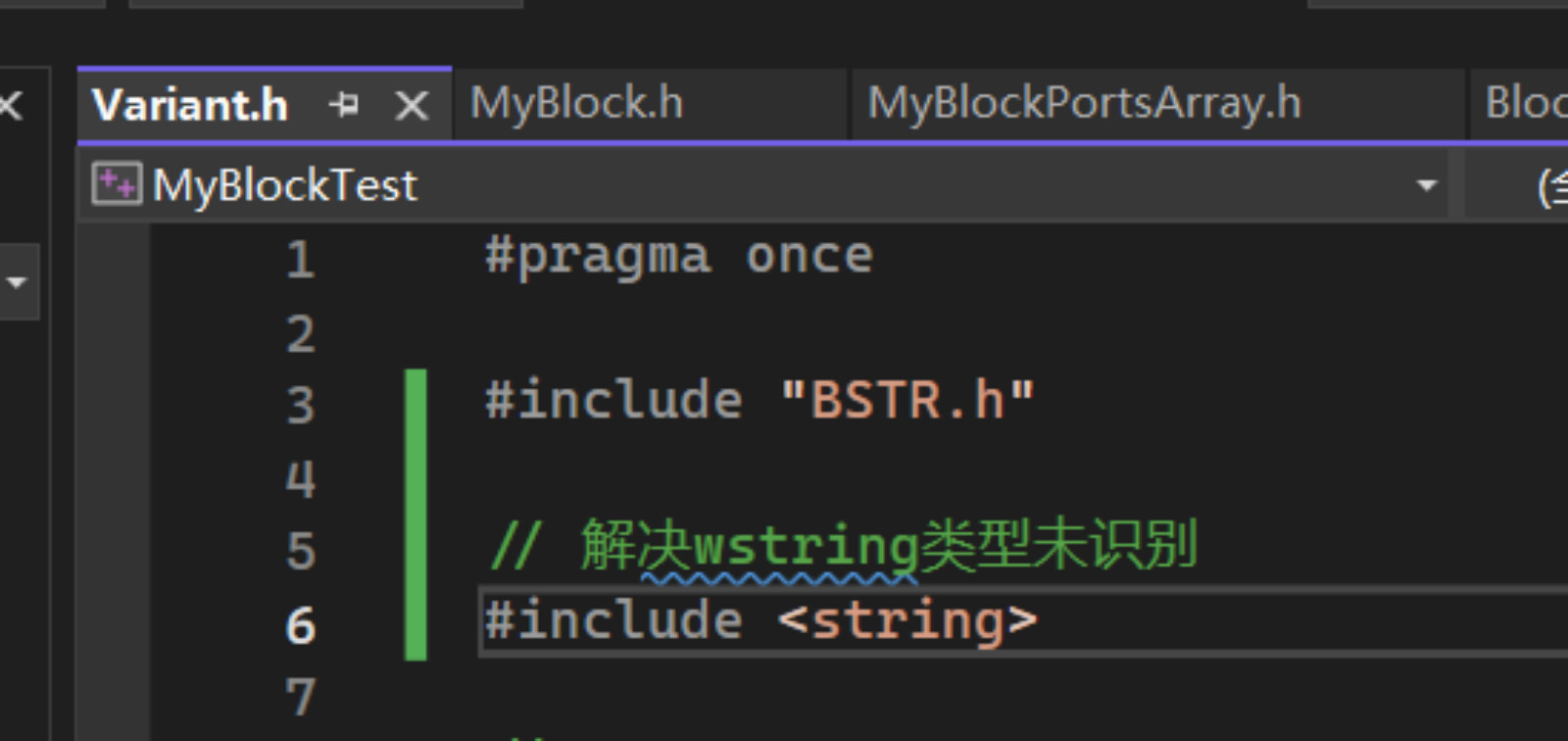Close the Variant.h tab
The width and height of the screenshot is (1568, 741).
pos(412,105)
